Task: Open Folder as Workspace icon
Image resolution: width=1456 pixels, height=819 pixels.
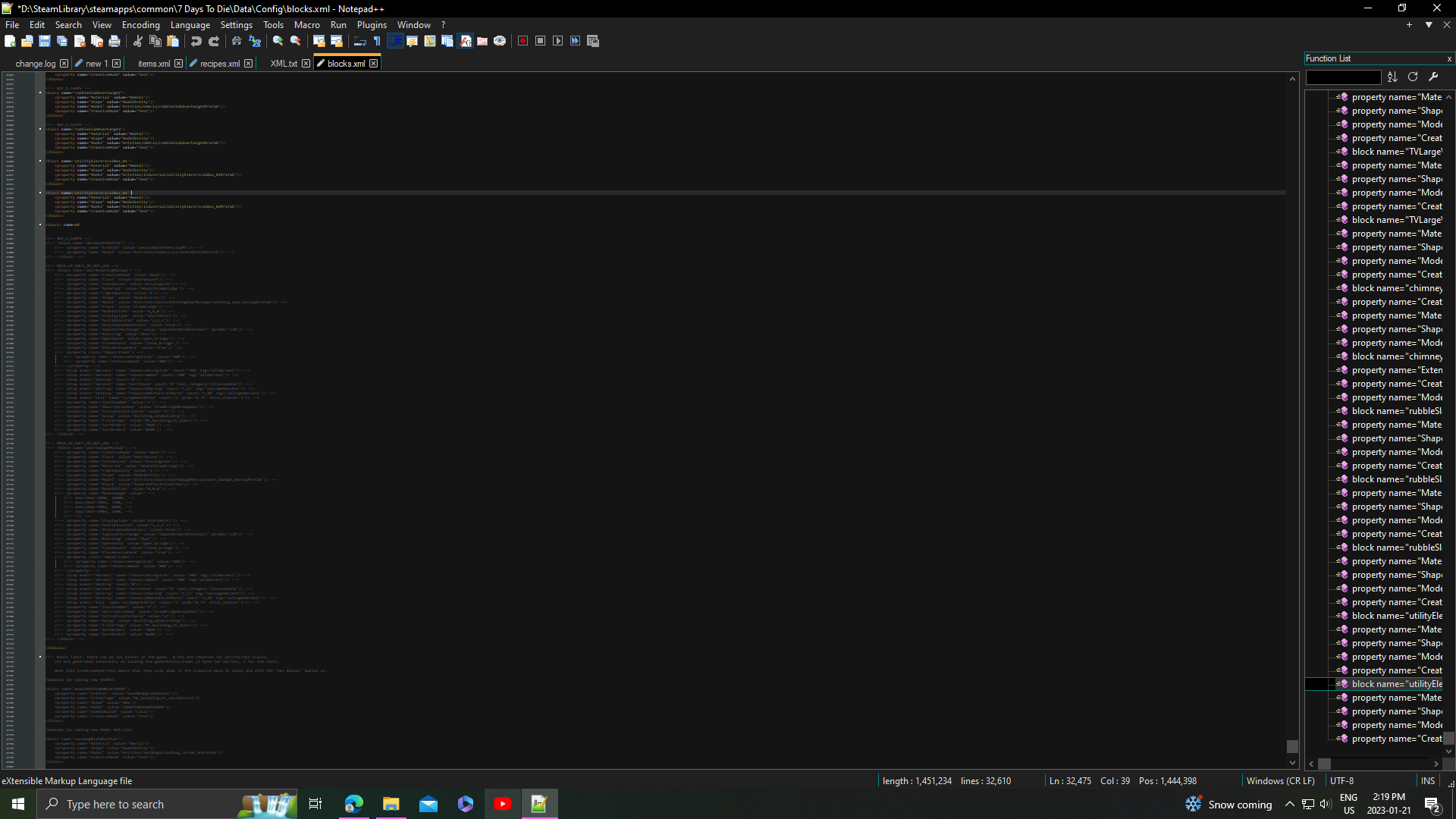Action: (x=482, y=41)
